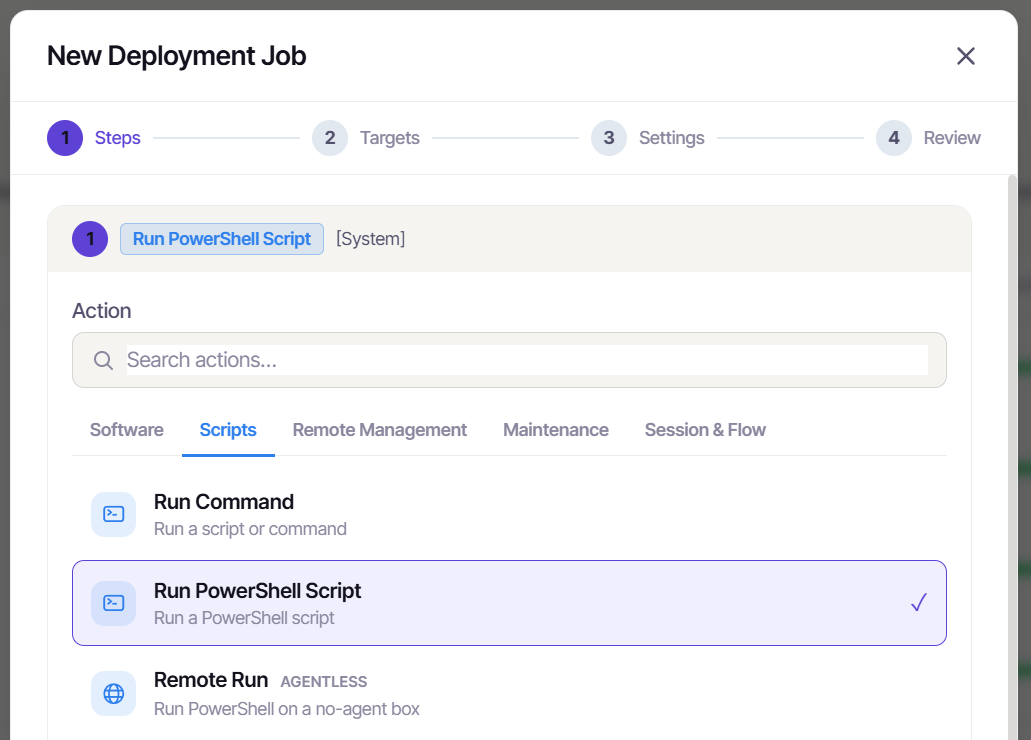The height and width of the screenshot is (740, 1031).
Task: Click the step number 1 circle in the step header
Action: coord(90,239)
